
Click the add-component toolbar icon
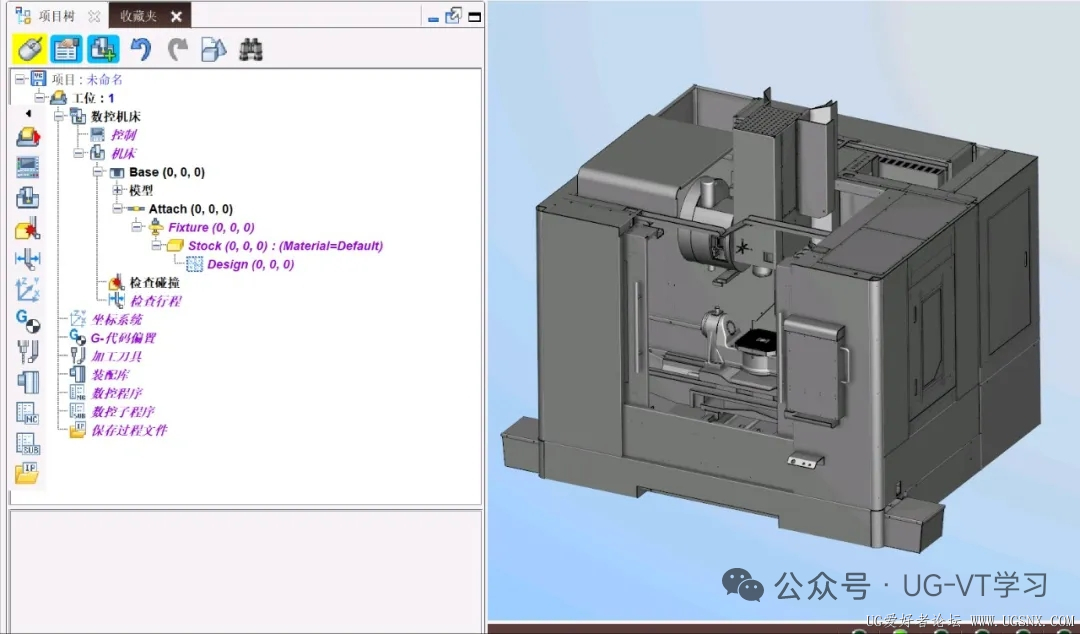[x=103, y=50]
